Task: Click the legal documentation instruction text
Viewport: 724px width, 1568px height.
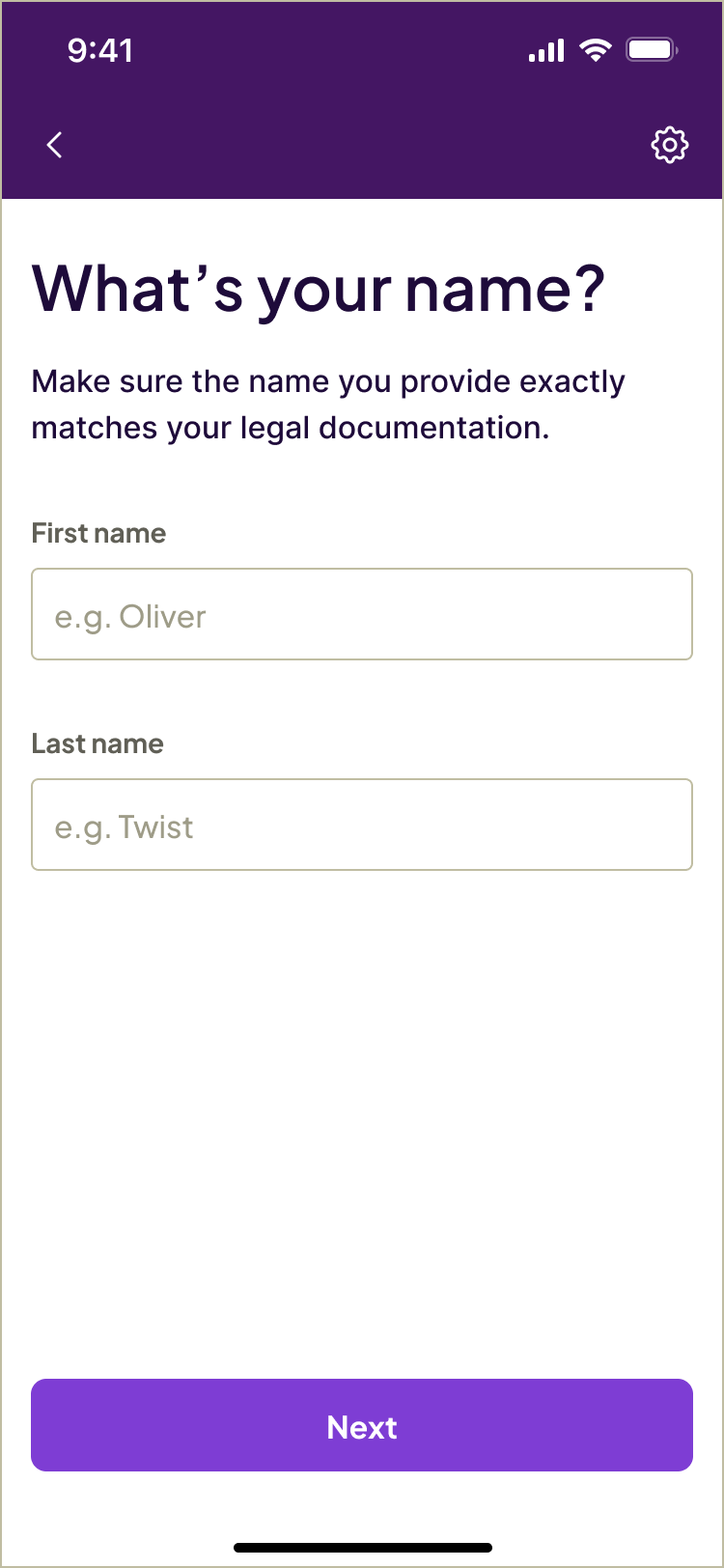Action: click(x=328, y=404)
